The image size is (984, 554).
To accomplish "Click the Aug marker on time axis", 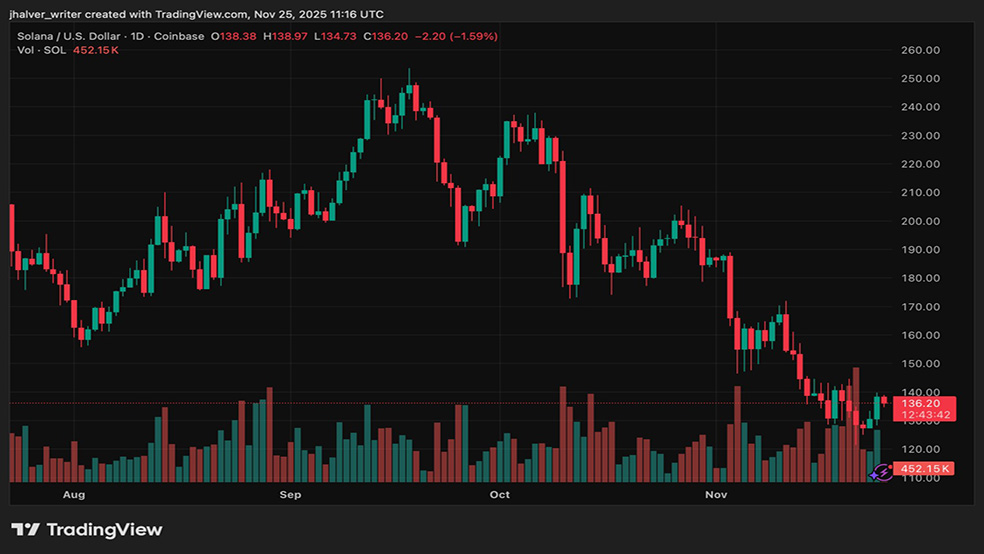I will [73, 495].
